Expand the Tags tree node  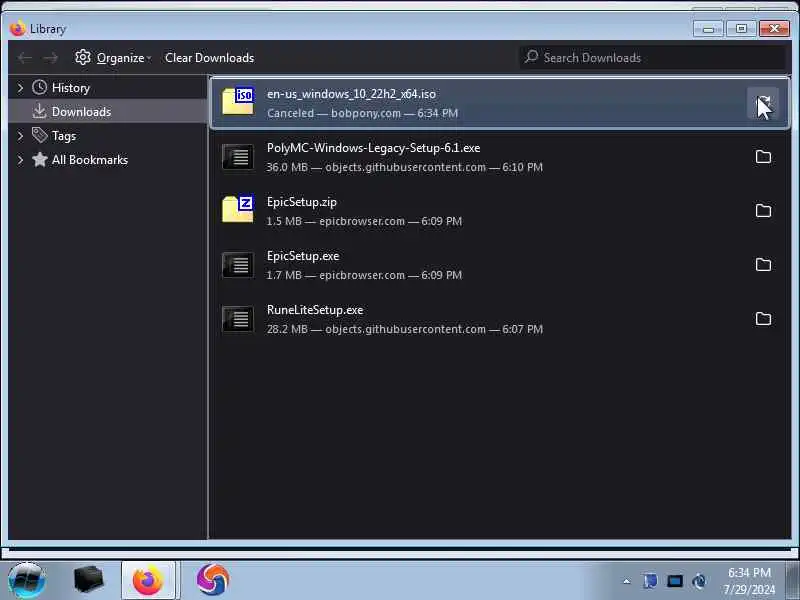pos(20,136)
